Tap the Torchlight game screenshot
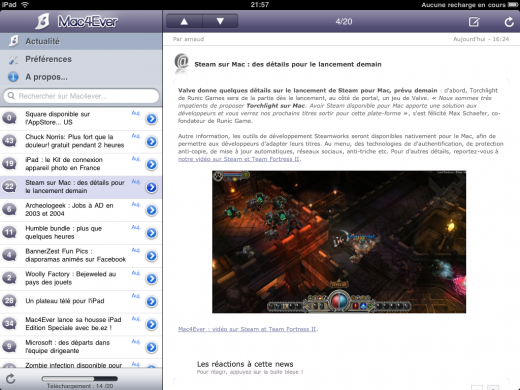This screenshot has height=390, width=520. click(339, 242)
